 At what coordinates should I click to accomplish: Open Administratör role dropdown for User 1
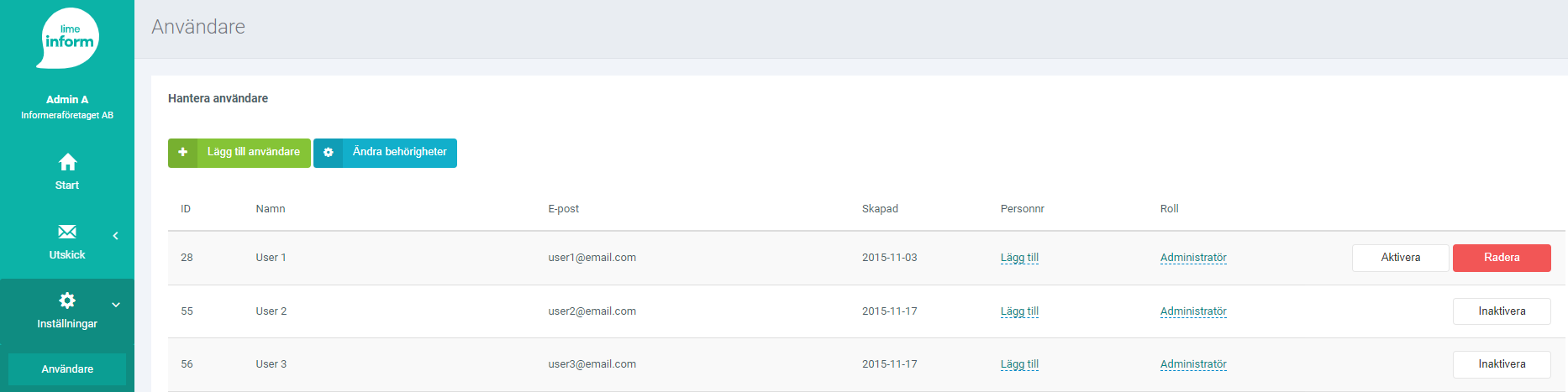pos(1193,258)
